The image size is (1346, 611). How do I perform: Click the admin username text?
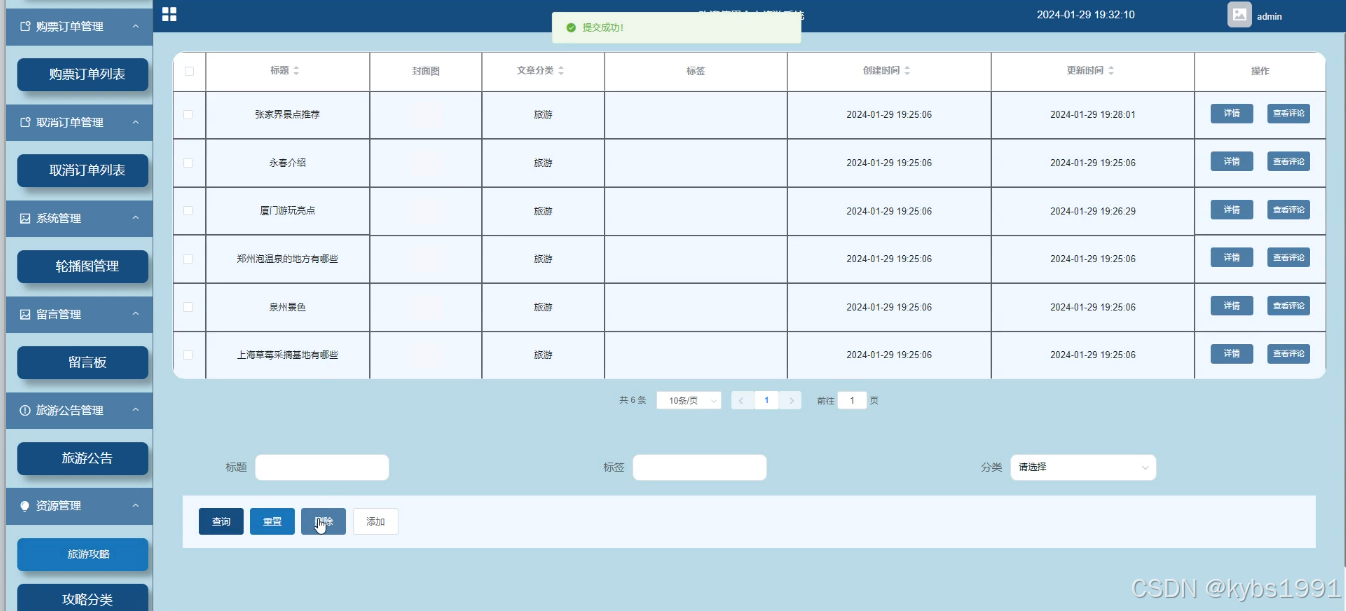(x=1269, y=16)
